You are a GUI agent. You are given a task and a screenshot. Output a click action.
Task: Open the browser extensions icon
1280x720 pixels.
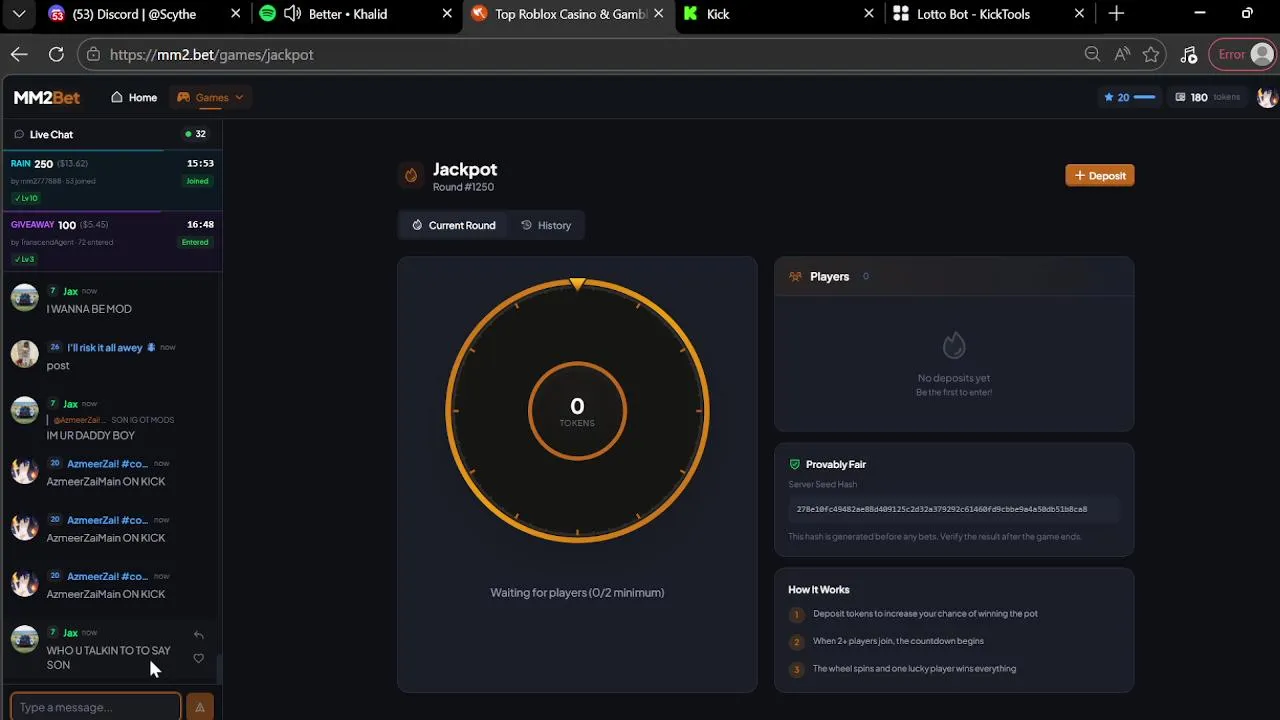(1189, 54)
